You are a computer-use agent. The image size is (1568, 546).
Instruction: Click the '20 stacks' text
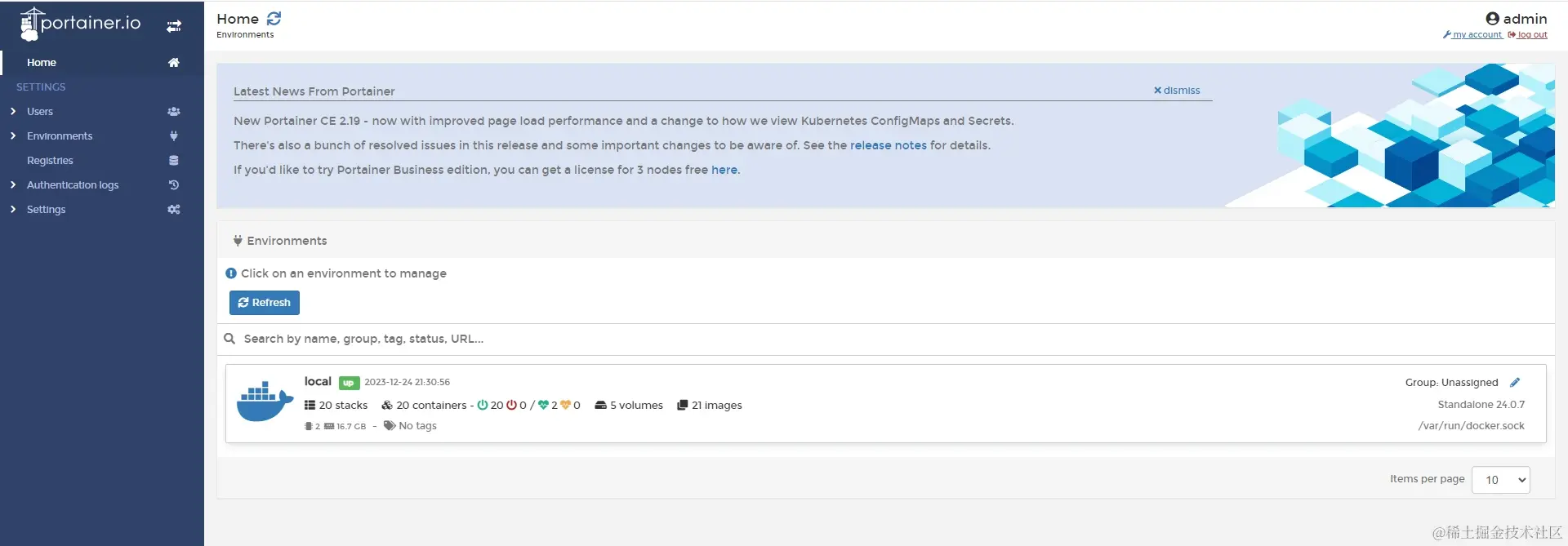point(343,405)
